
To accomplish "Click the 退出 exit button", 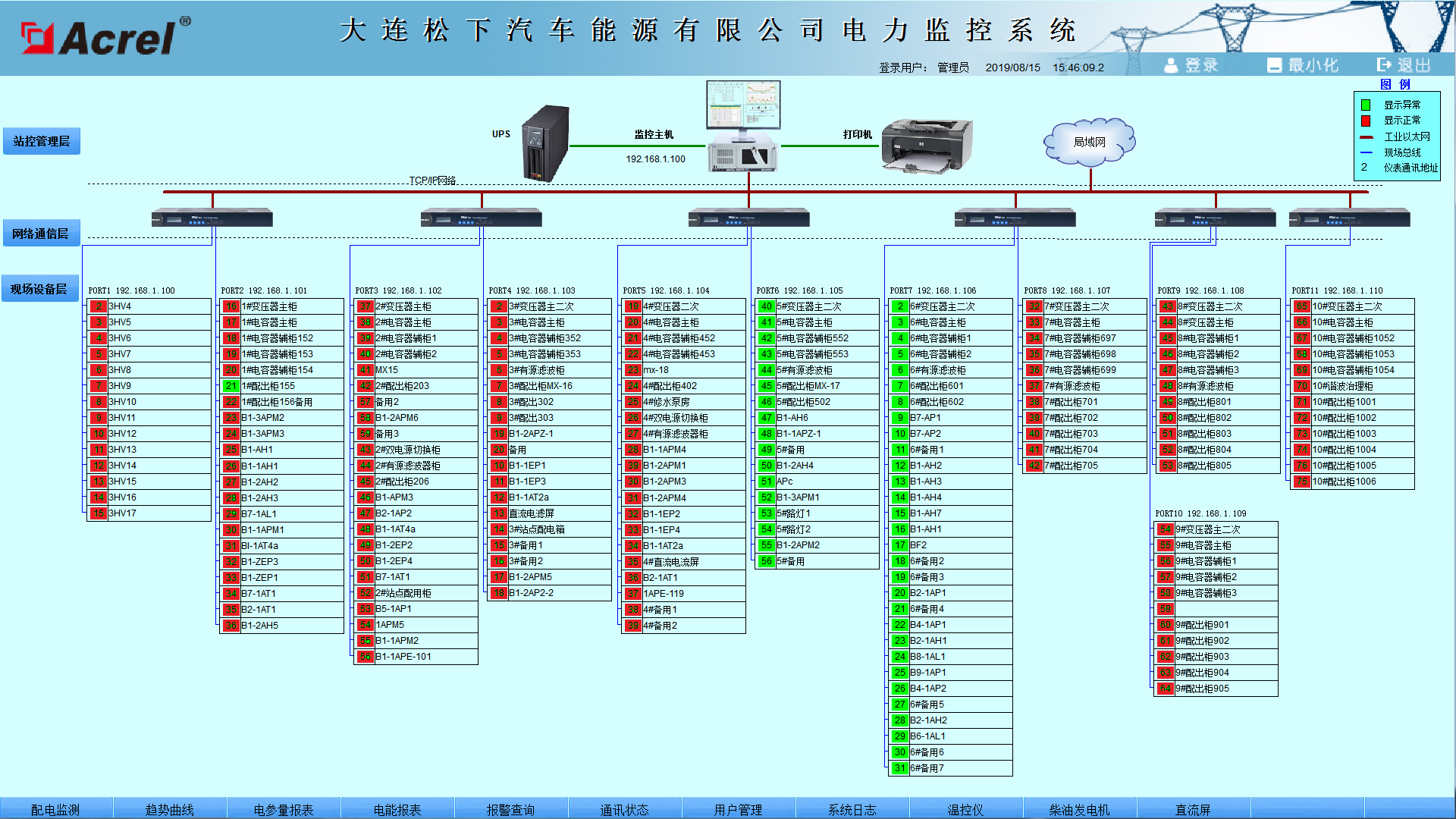I will tap(1404, 65).
